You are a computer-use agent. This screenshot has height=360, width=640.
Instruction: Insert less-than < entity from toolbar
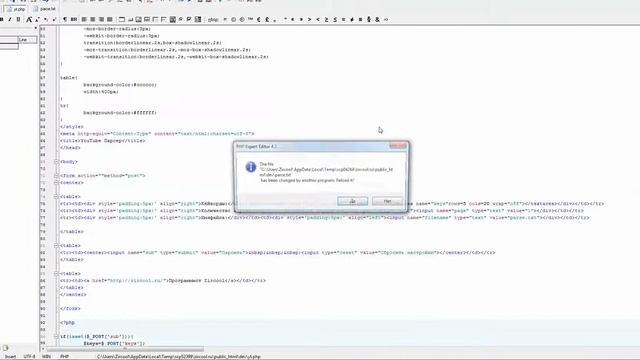coord(318,19)
